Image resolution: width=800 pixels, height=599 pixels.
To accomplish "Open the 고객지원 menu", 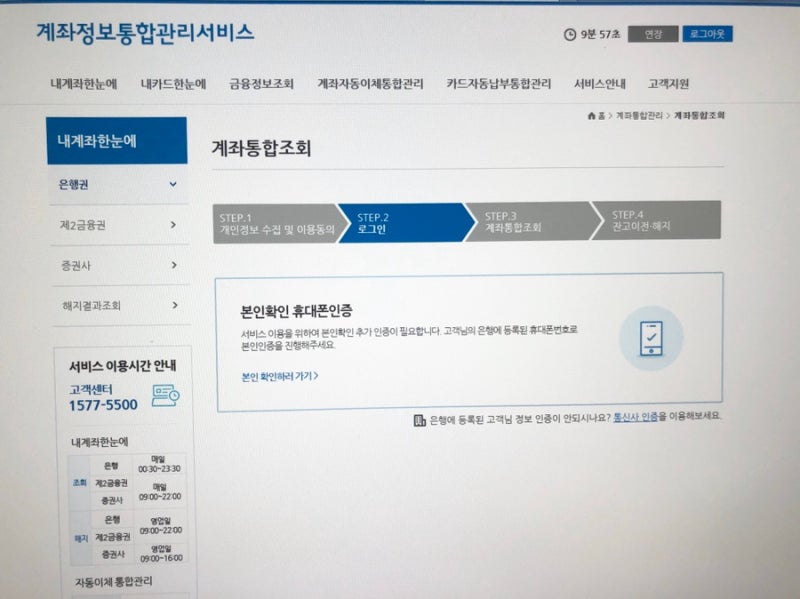I will pos(668,84).
